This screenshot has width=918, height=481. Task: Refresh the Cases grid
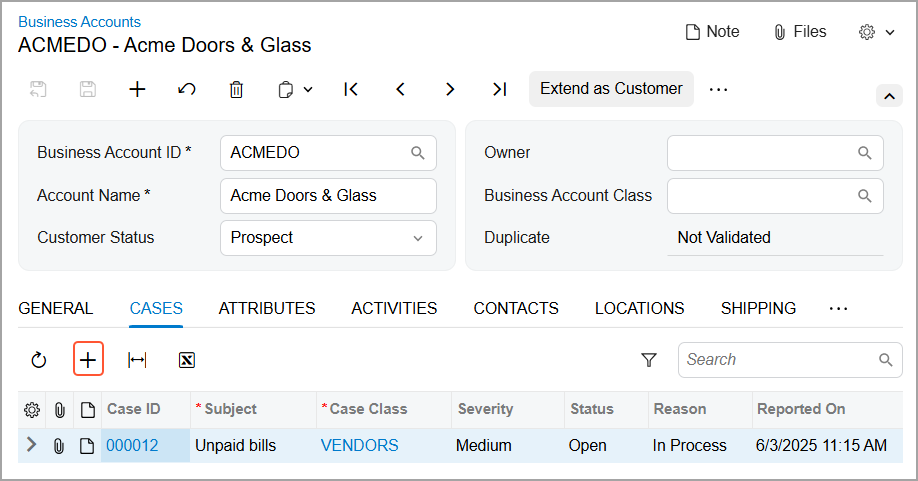(39, 360)
